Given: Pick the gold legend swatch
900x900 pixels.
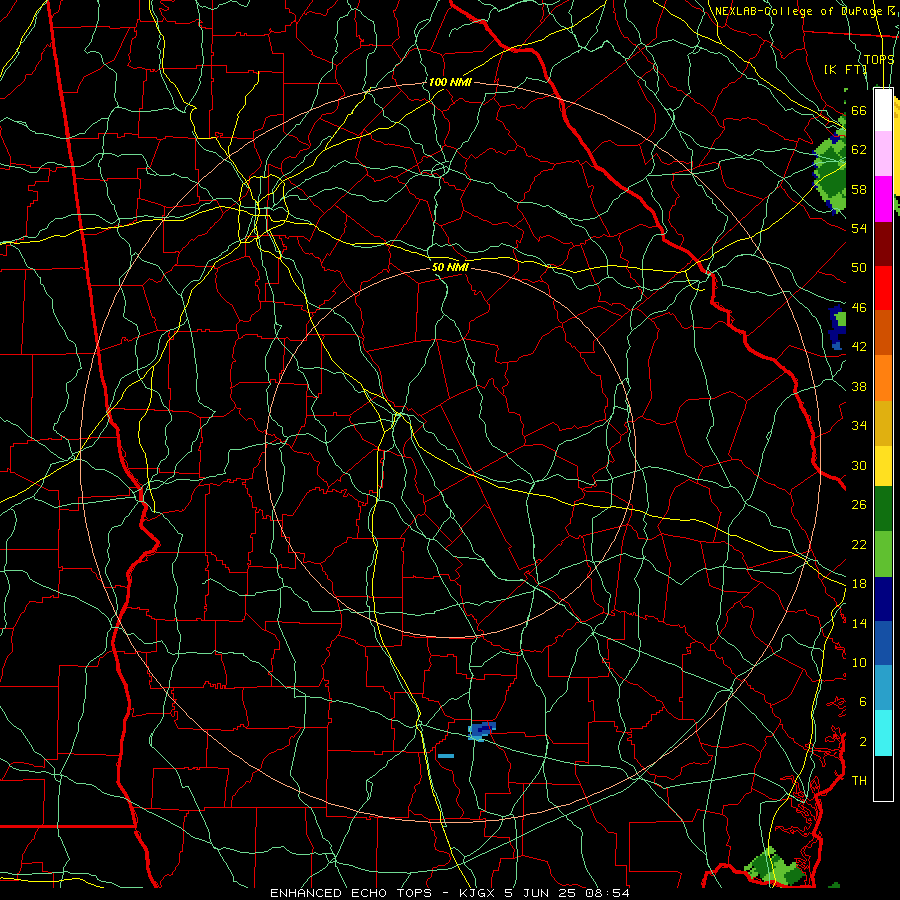Looking at the screenshot, I should click(x=883, y=422).
